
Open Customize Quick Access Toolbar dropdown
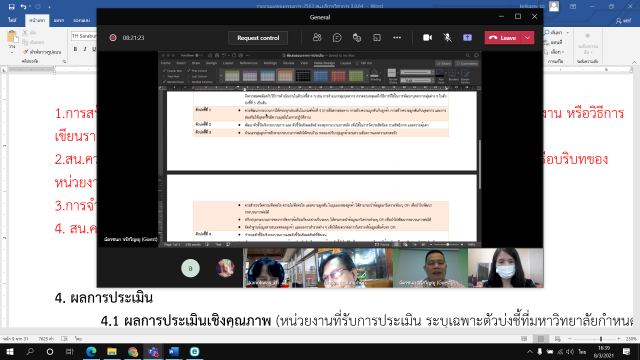click(x=49, y=7)
